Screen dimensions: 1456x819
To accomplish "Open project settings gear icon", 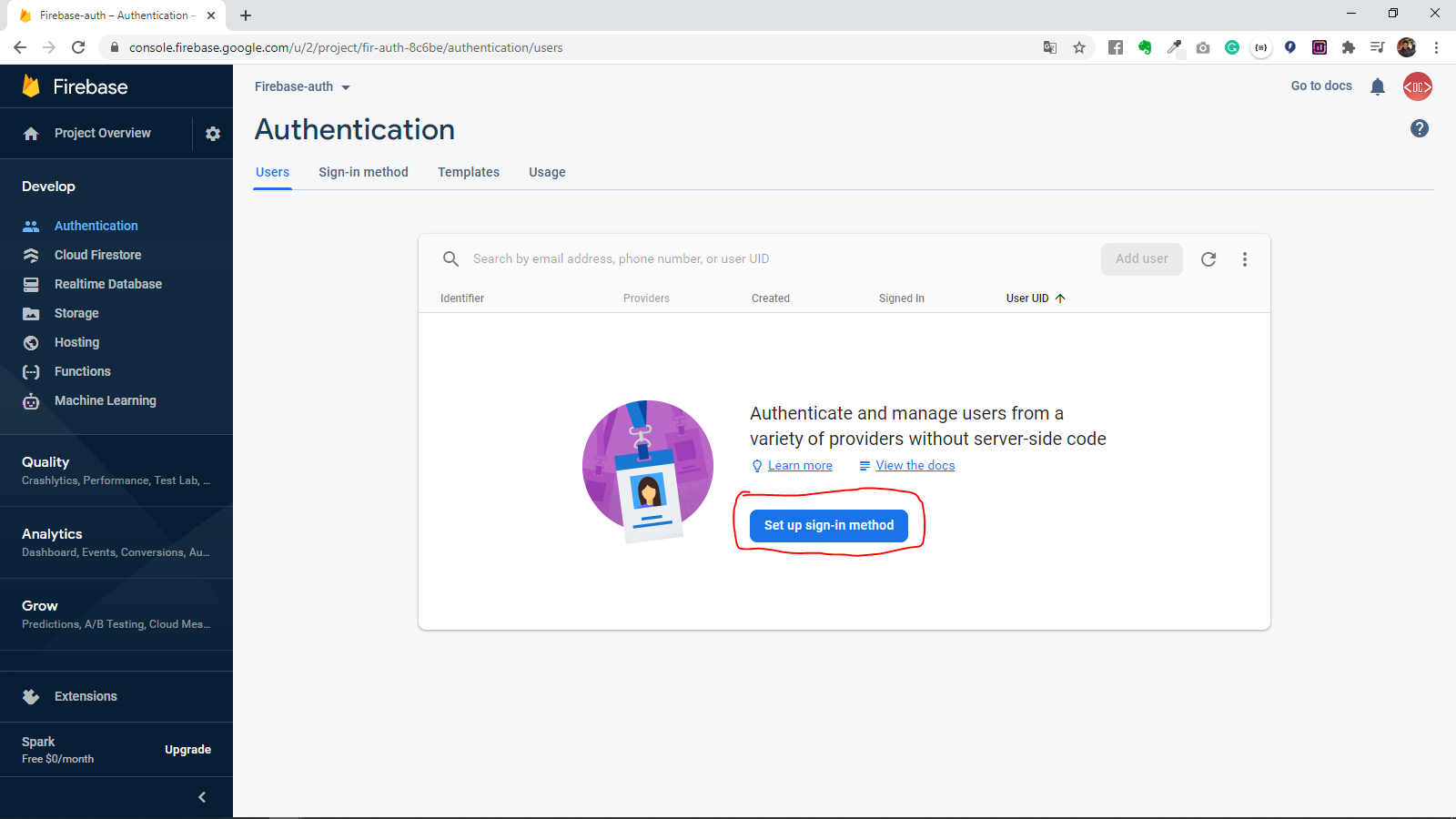I will (x=213, y=134).
